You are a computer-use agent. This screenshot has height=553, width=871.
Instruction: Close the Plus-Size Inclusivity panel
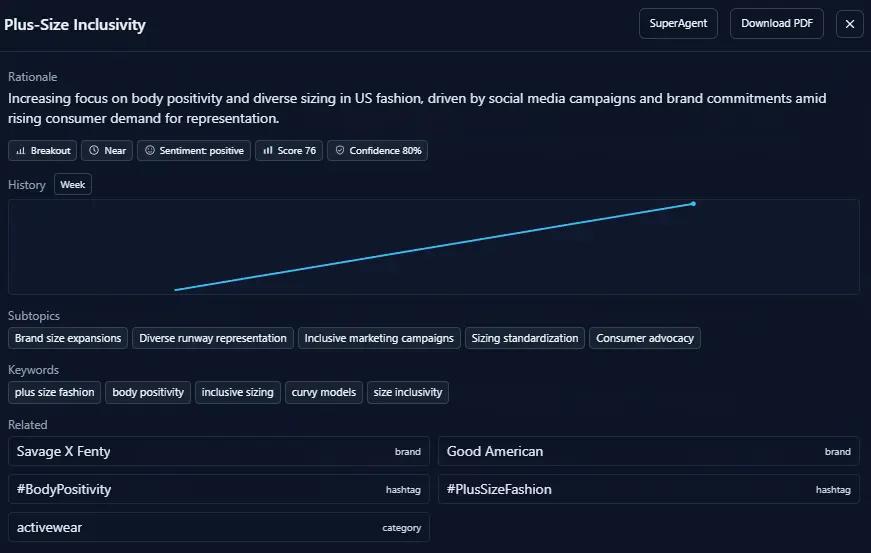pos(849,24)
